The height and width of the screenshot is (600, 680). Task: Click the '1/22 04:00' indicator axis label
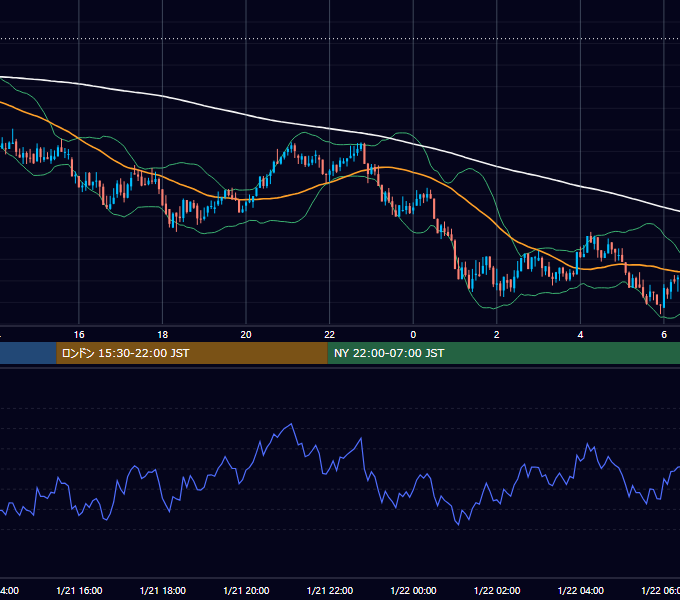(581, 590)
